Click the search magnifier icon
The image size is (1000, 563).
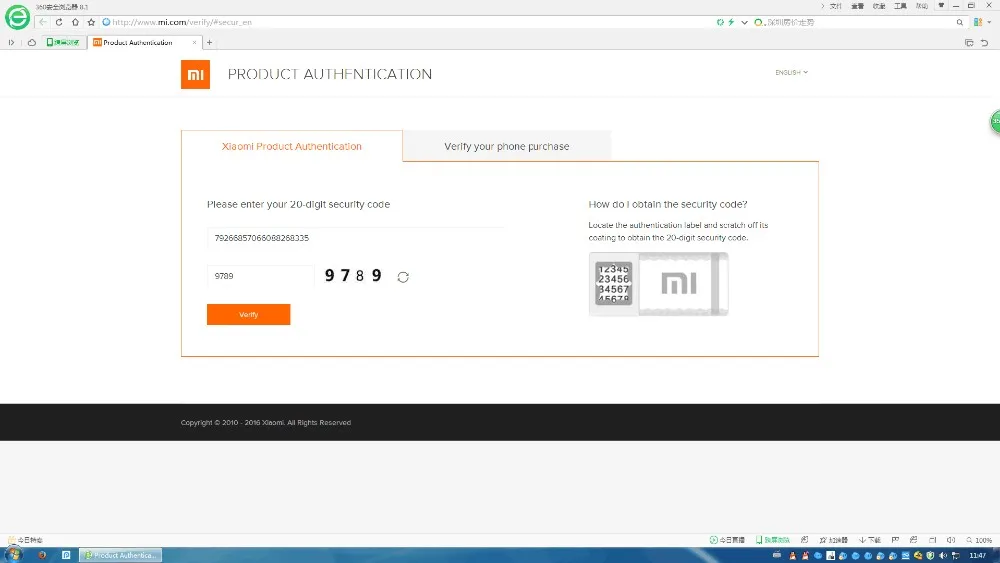(960, 22)
